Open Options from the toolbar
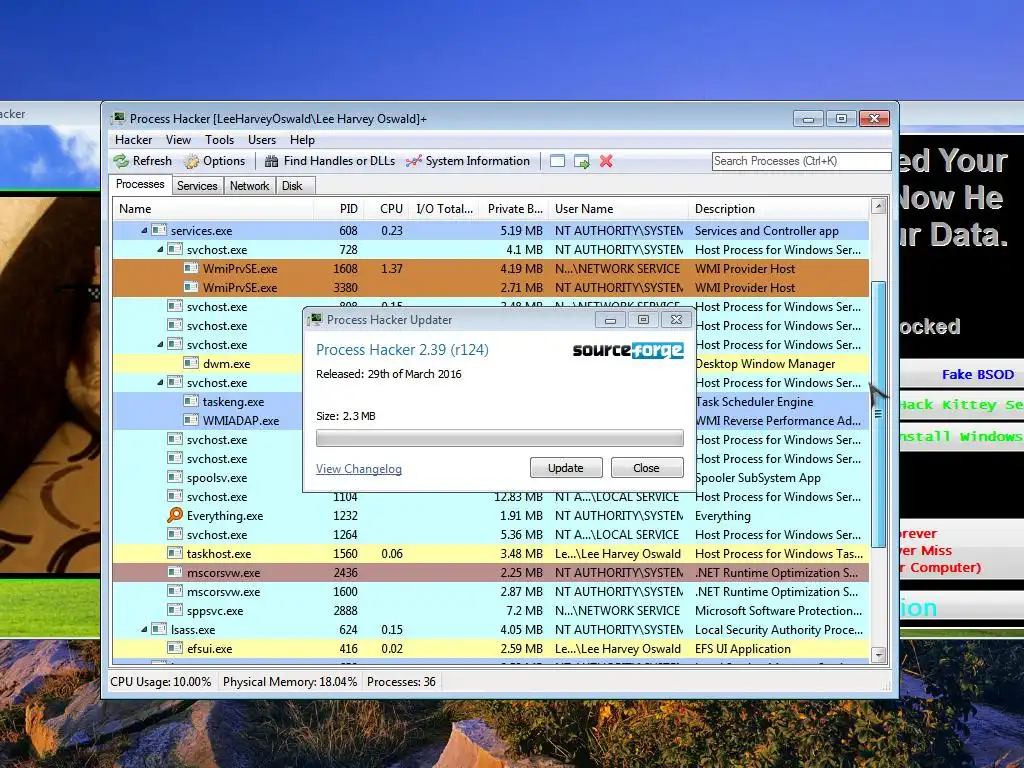Screen dimensions: 1024x768 [215, 161]
